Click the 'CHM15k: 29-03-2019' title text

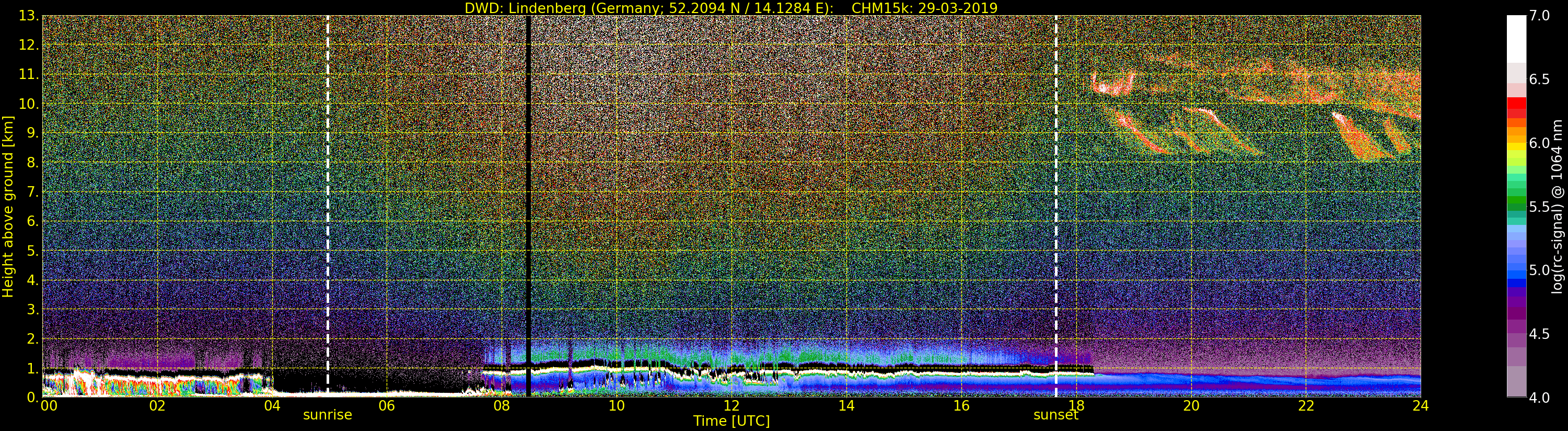pos(925,8)
